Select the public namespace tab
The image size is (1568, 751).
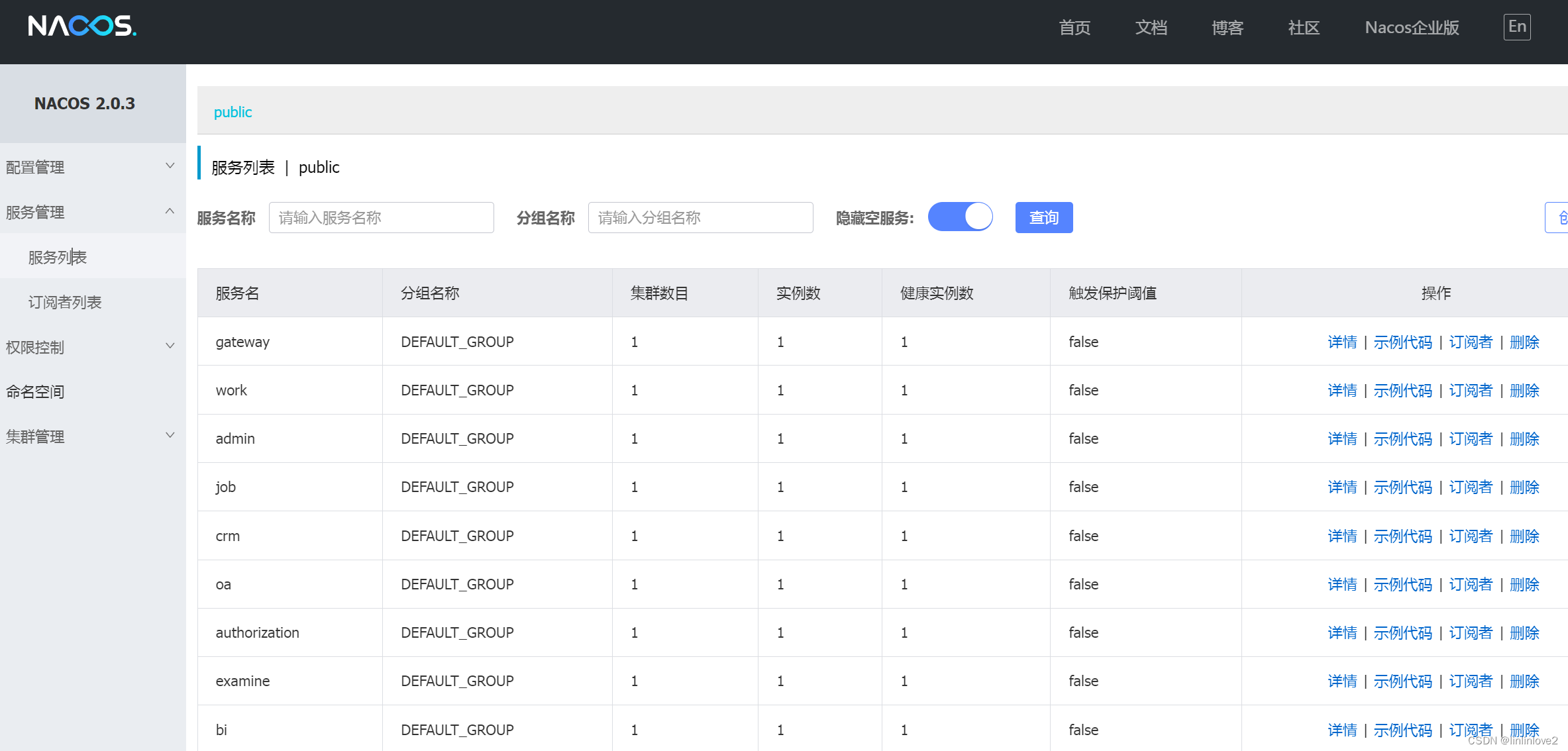(233, 112)
